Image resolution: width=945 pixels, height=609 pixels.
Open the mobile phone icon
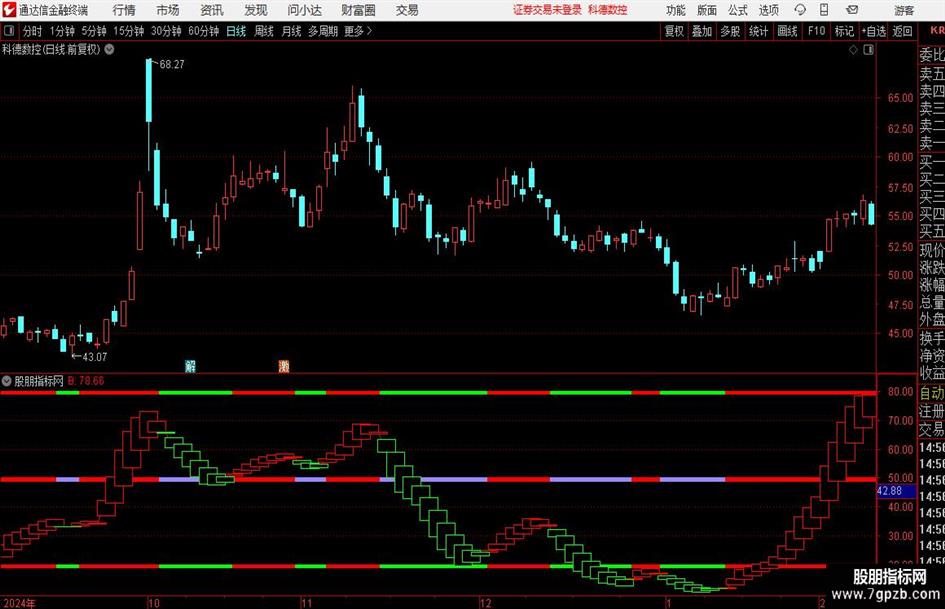[824, 10]
